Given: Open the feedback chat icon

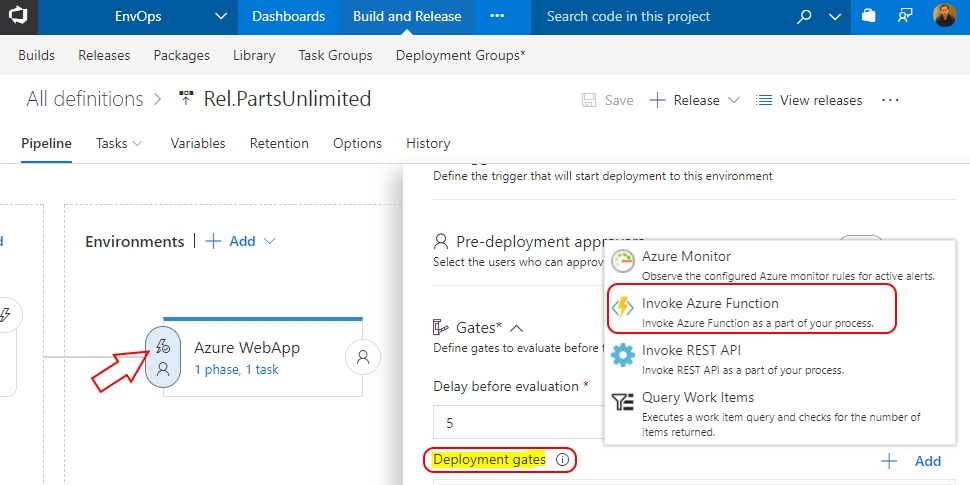Looking at the screenshot, I should [x=905, y=17].
